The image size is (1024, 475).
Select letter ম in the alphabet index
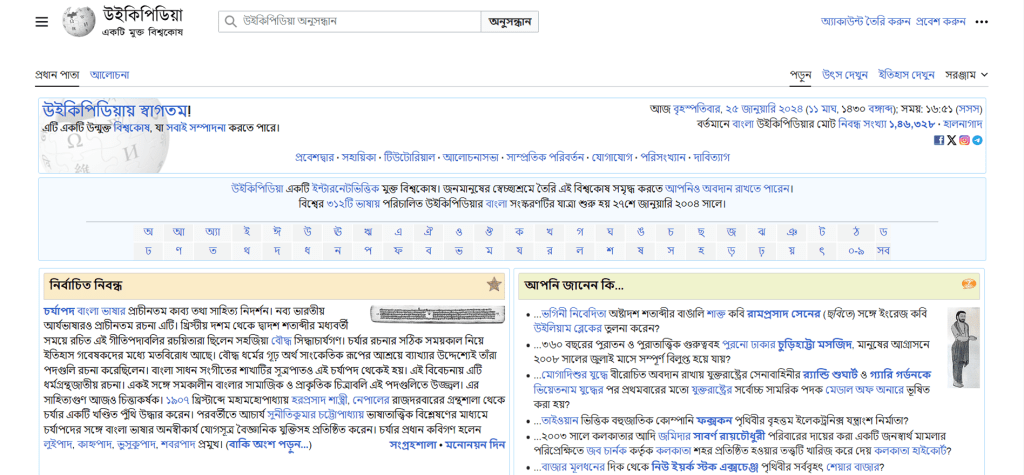click(x=489, y=250)
